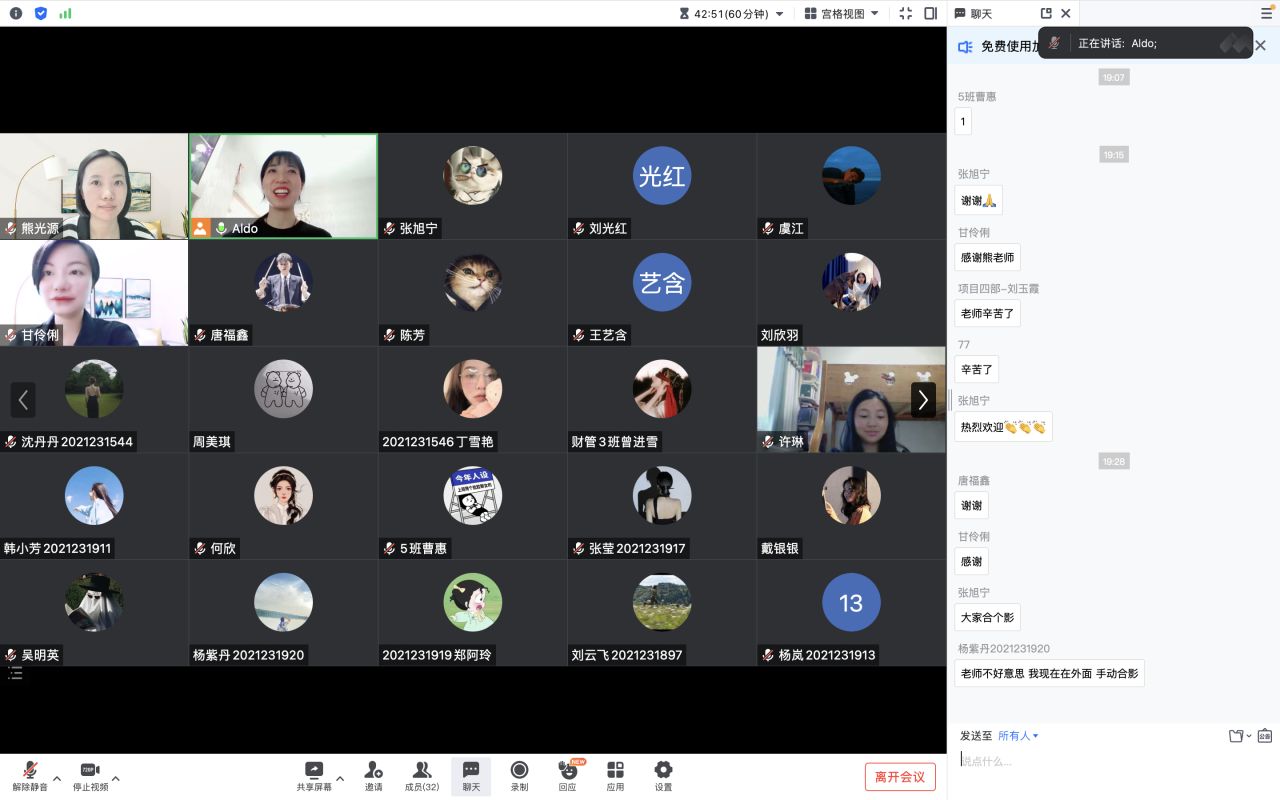The width and height of the screenshot is (1280, 800).
Task: Toggle the side panel layout icon
Action: pyautogui.click(x=930, y=13)
